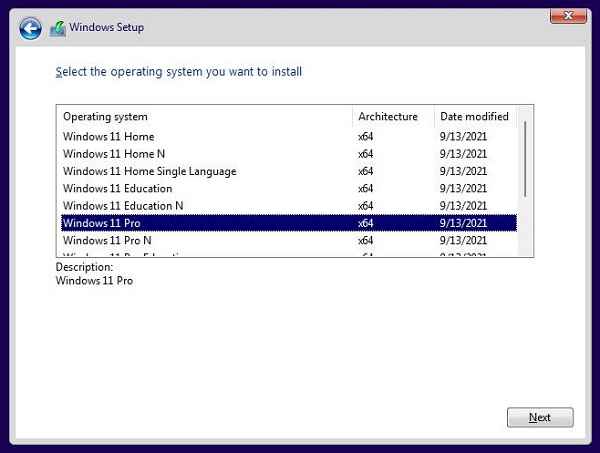Click the Description text Windows 11 Pro

click(x=95, y=280)
